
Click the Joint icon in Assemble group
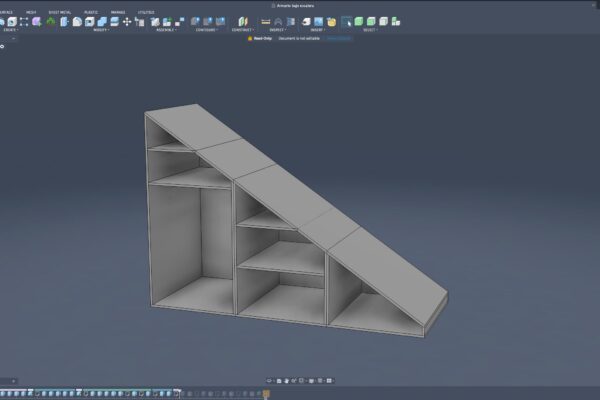point(167,22)
